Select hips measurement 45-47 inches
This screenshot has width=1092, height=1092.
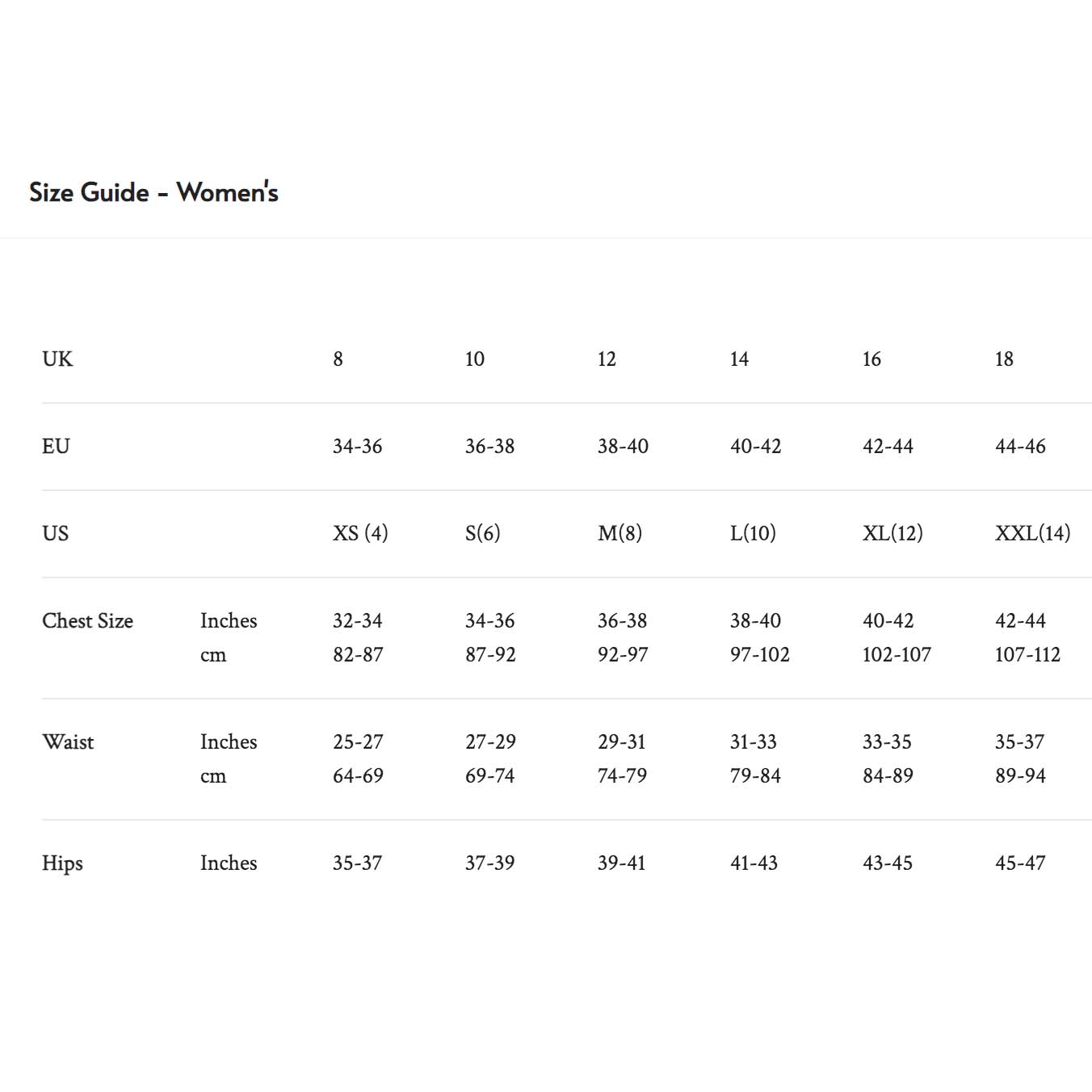coord(1020,863)
